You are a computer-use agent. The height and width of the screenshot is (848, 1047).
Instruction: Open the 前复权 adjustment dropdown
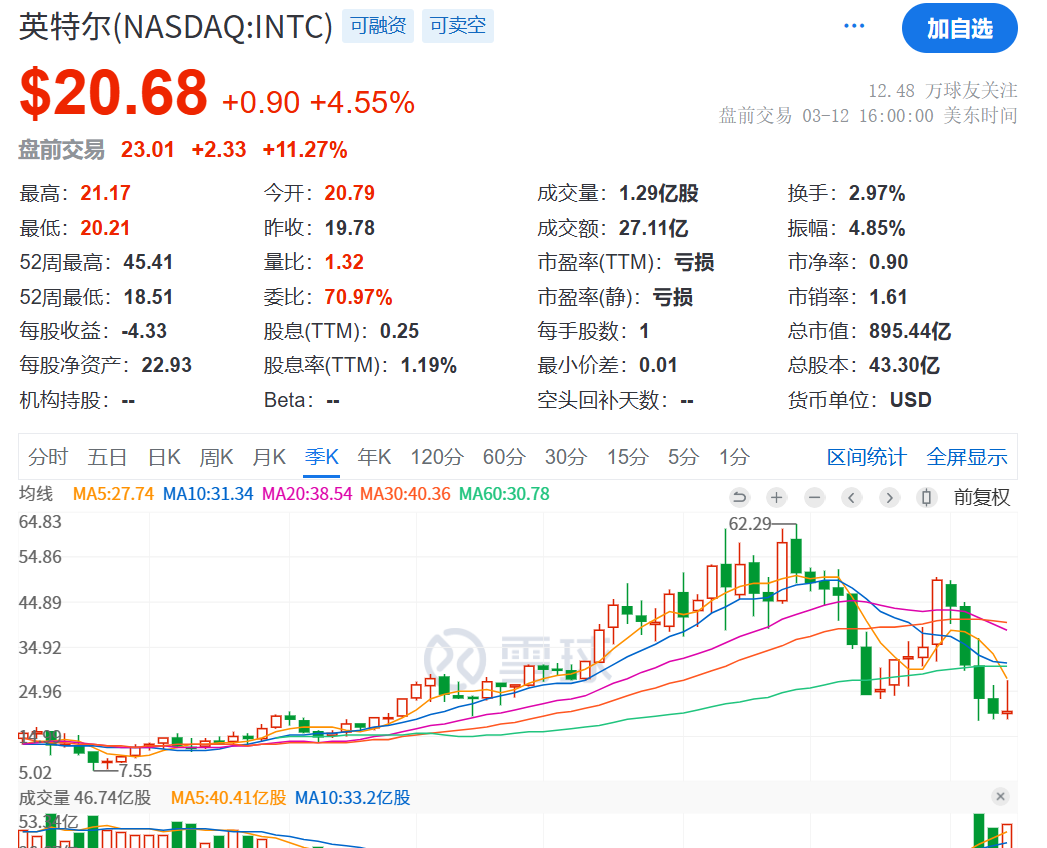(981, 497)
